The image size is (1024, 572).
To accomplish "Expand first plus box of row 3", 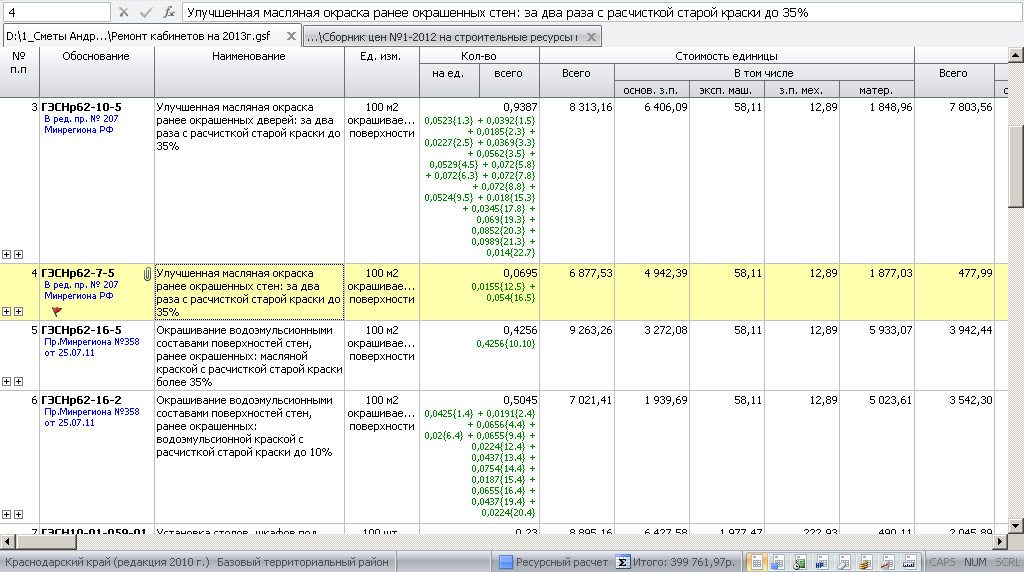I will 7,254.
